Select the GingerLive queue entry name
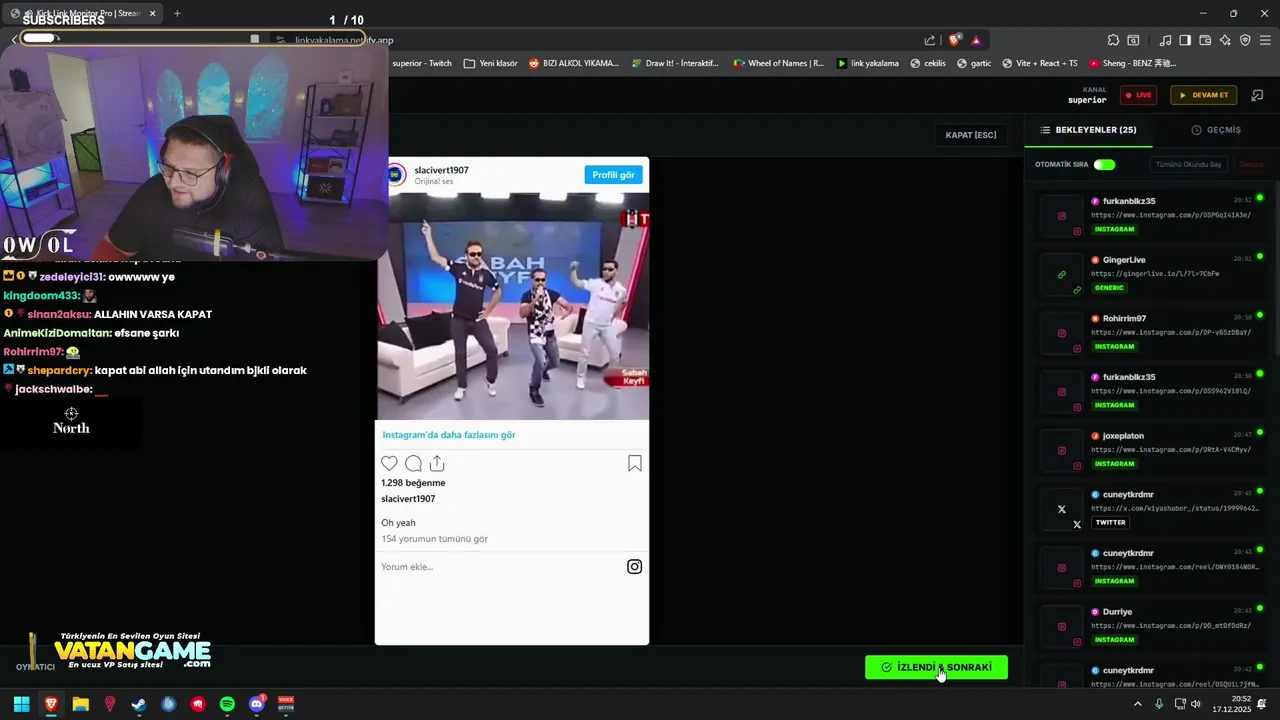The width and height of the screenshot is (1280, 720). click(x=1124, y=260)
